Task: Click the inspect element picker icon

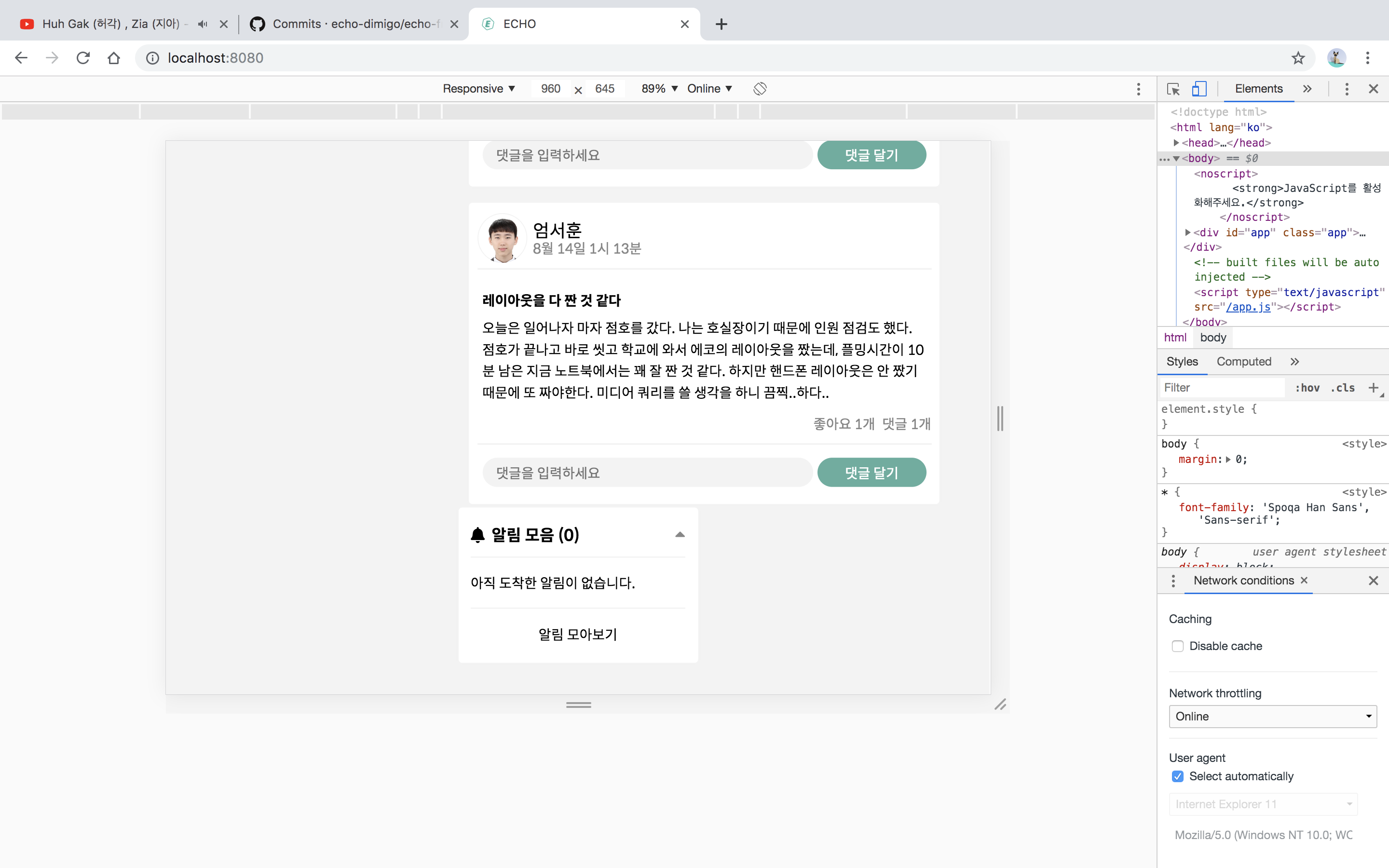Action: pos(1173,89)
